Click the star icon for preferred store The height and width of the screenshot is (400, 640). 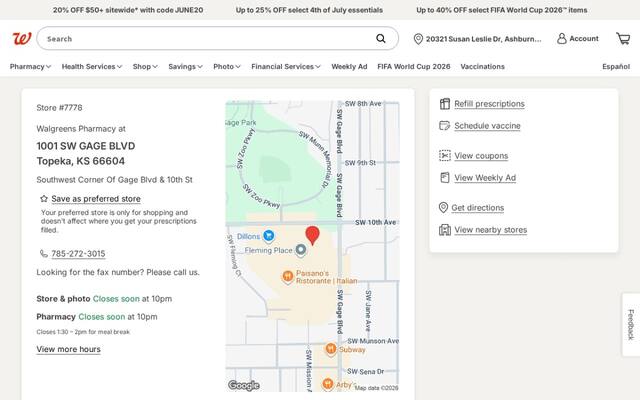click(x=44, y=198)
